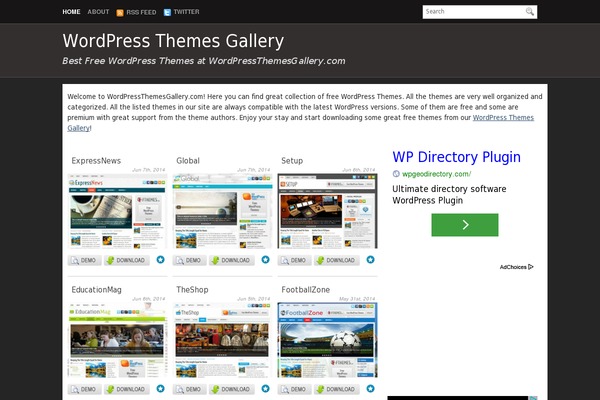This screenshot has height=400, width=600.
Task: Launch the Global theme demo
Action: pos(189,260)
